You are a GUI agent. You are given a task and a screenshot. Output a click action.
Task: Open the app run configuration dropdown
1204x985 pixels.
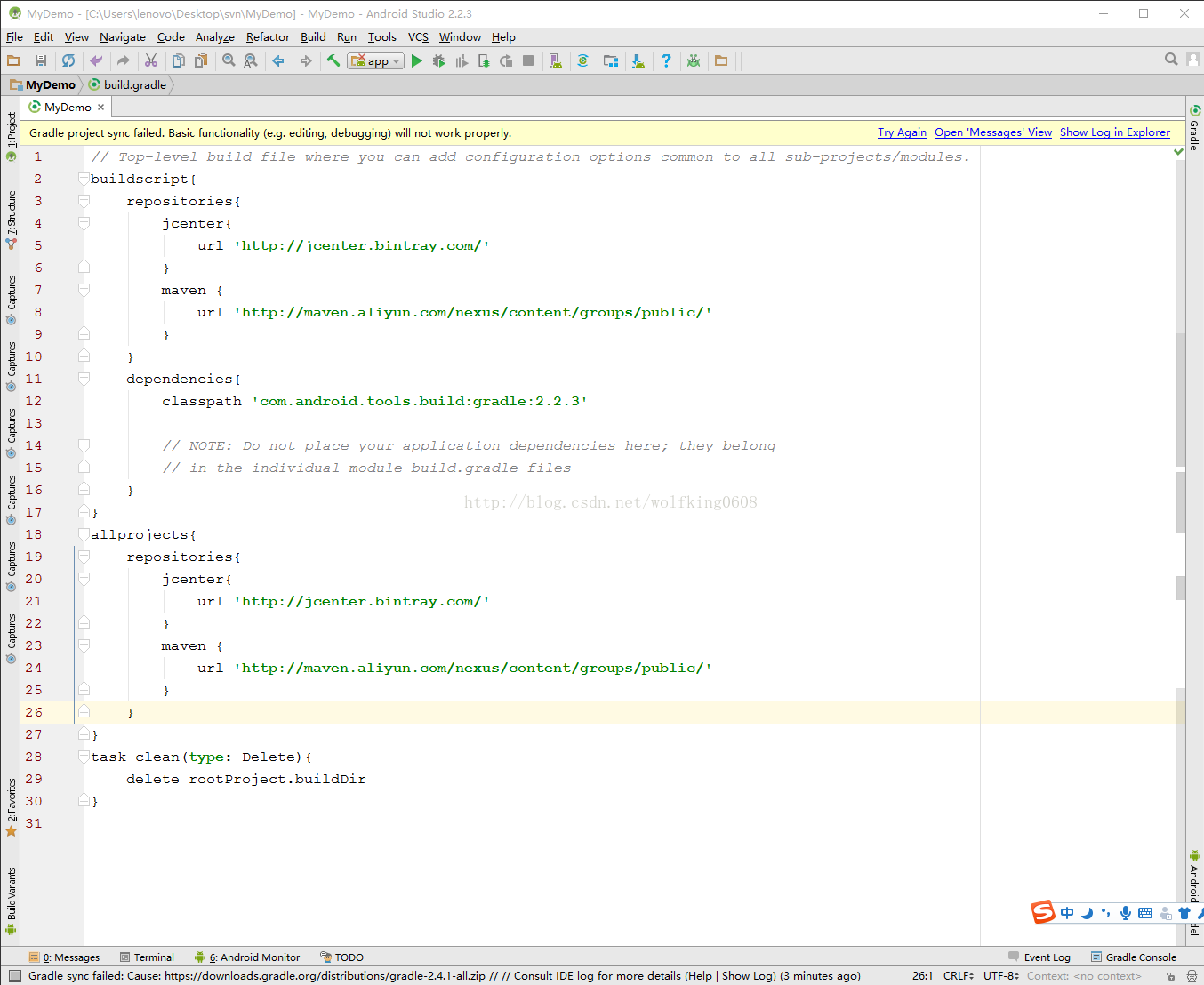point(376,61)
